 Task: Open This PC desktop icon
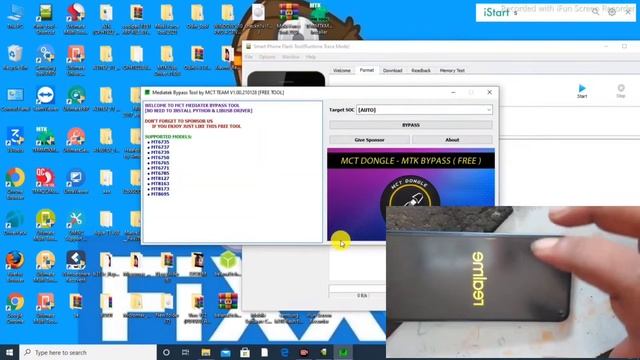(x=15, y=16)
